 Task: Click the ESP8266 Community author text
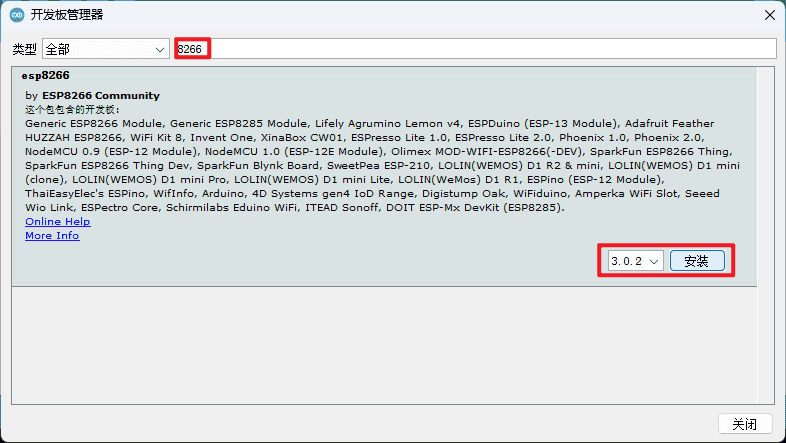pos(101,96)
